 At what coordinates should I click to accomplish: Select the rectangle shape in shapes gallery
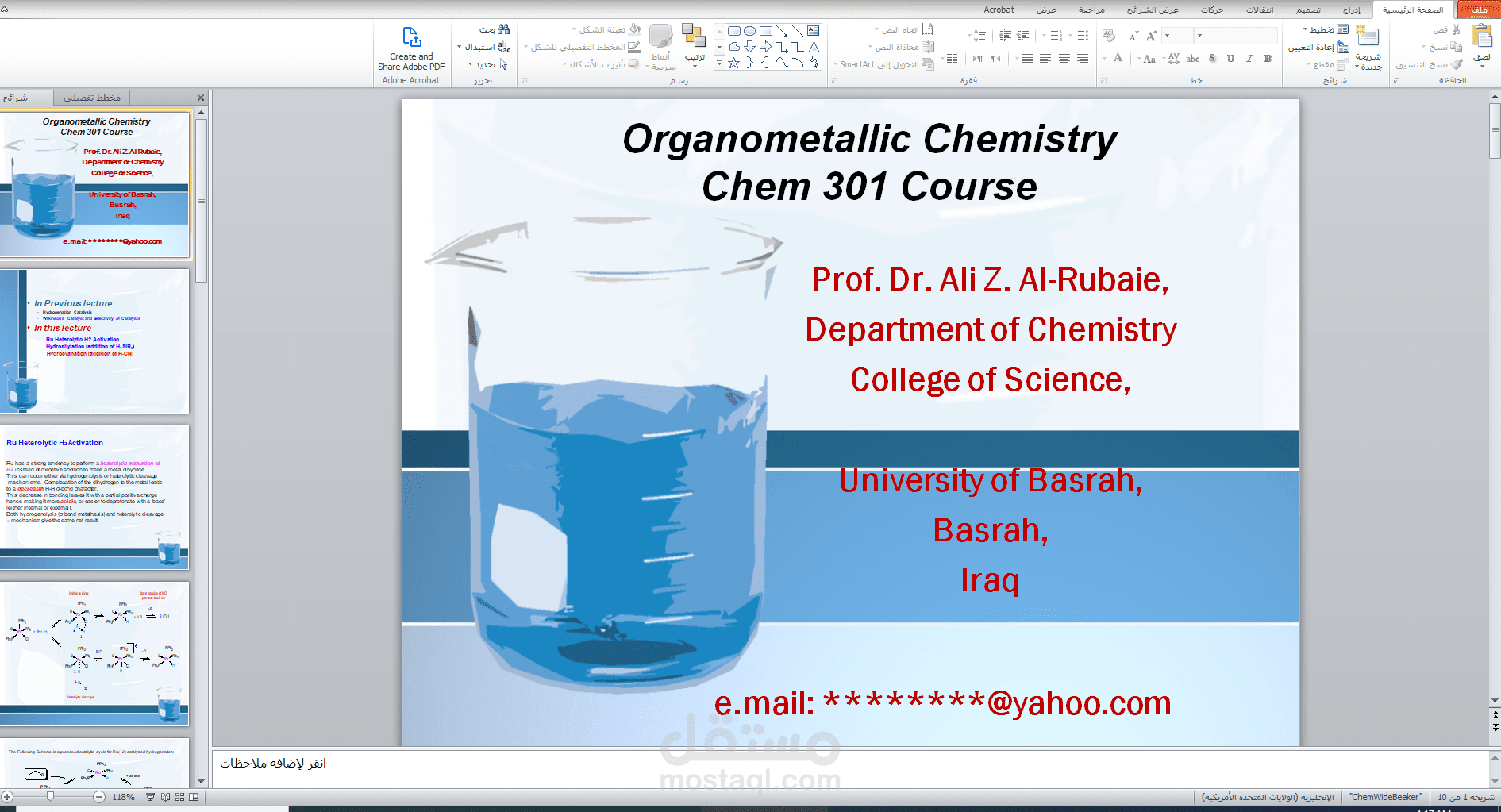pyautogui.click(x=766, y=31)
